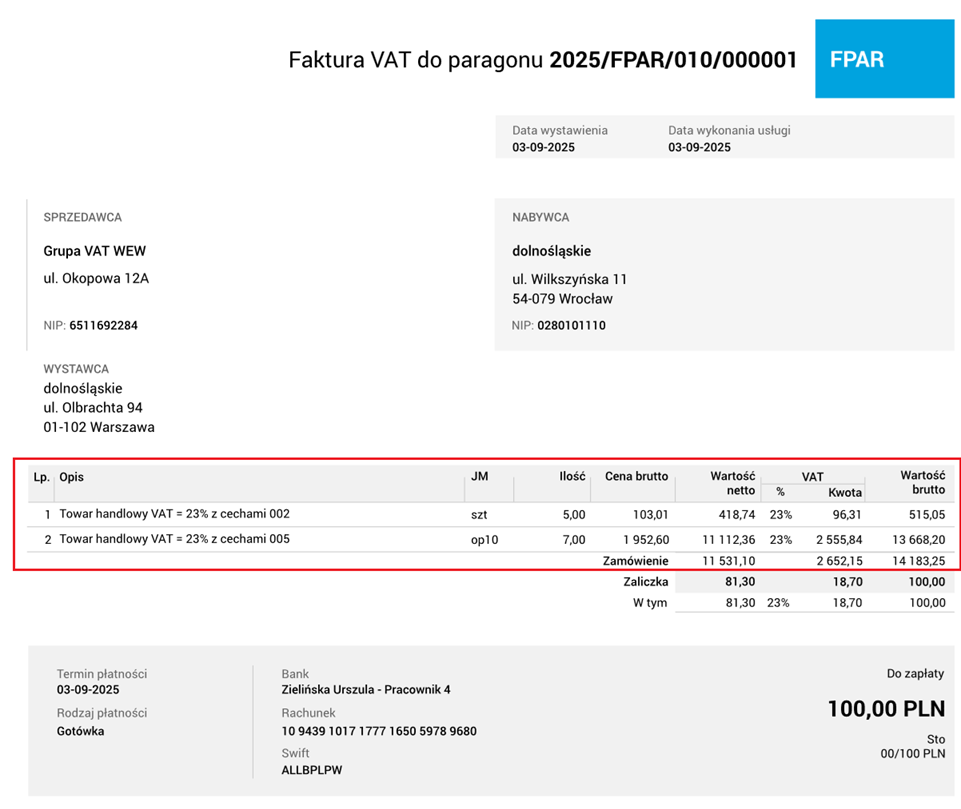Click VAT amount 96,31
Image resolution: width=961 pixels, height=809 pixels.
coord(848,515)
